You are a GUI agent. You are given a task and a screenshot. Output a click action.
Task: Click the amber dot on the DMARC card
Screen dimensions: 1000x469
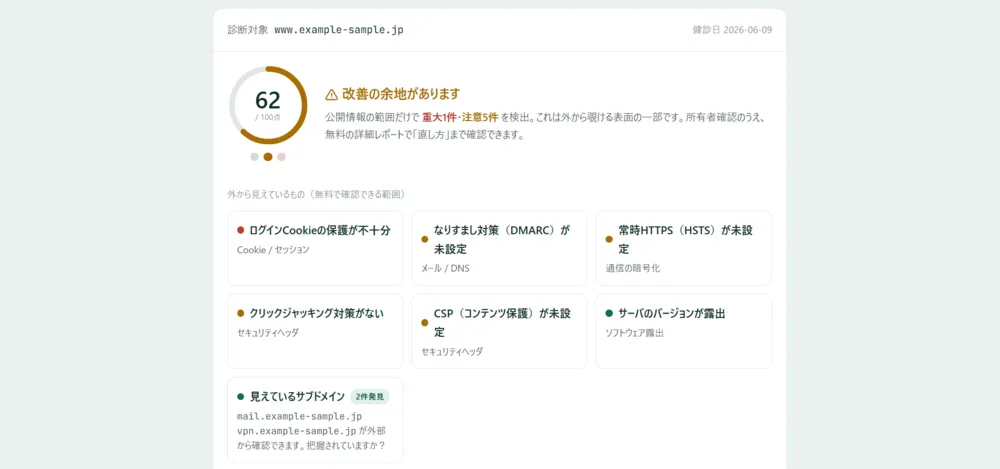coord(425,239)
